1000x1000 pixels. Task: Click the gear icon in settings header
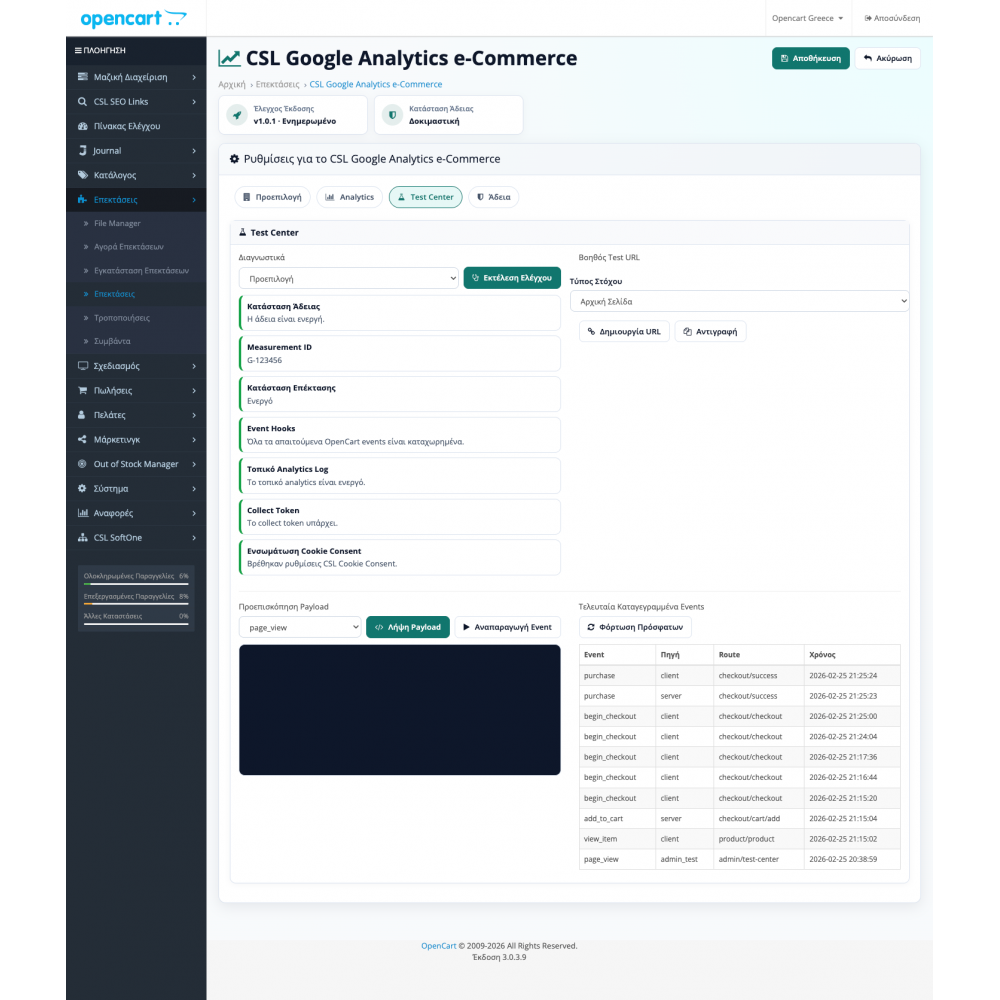[x=234, y=159]
